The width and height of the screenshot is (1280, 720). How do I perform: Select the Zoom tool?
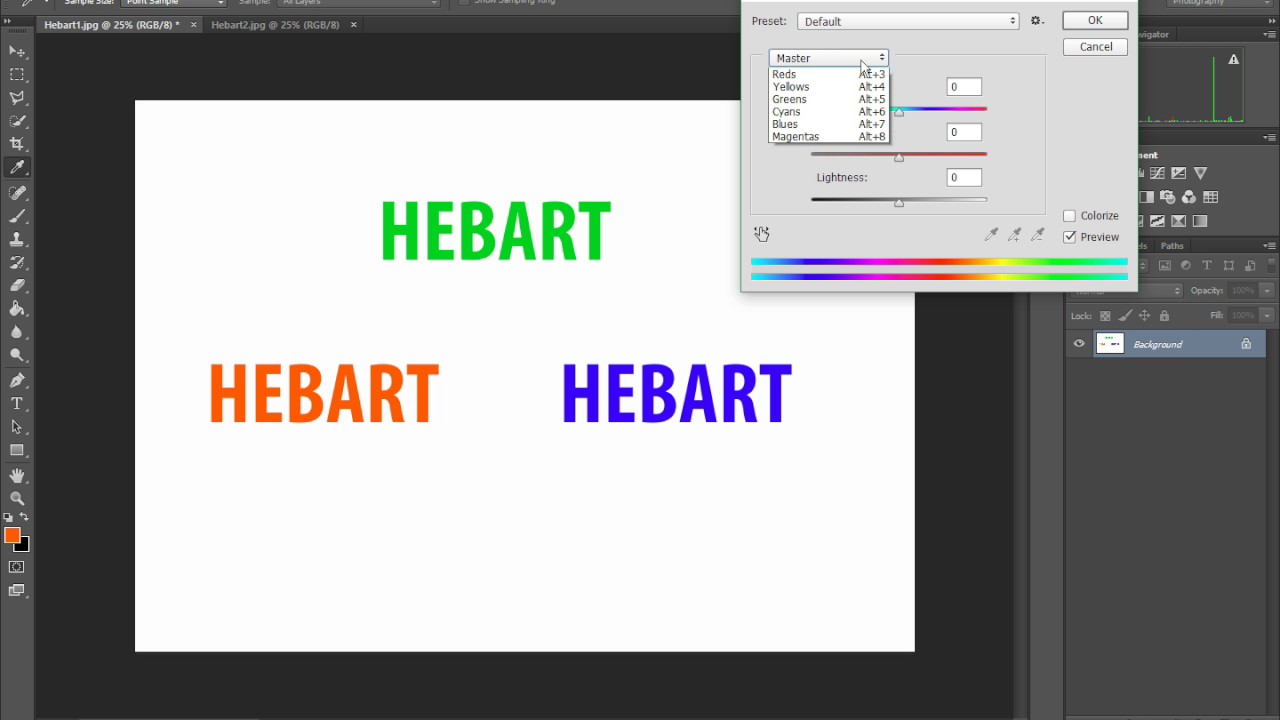point(17,498)
